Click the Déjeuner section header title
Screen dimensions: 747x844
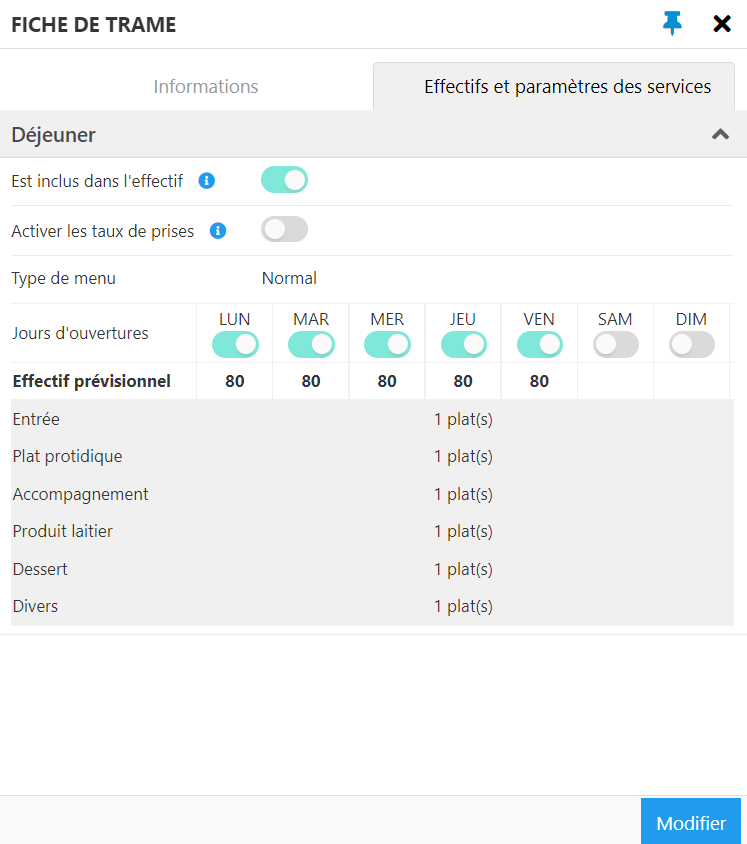(53, 135)
